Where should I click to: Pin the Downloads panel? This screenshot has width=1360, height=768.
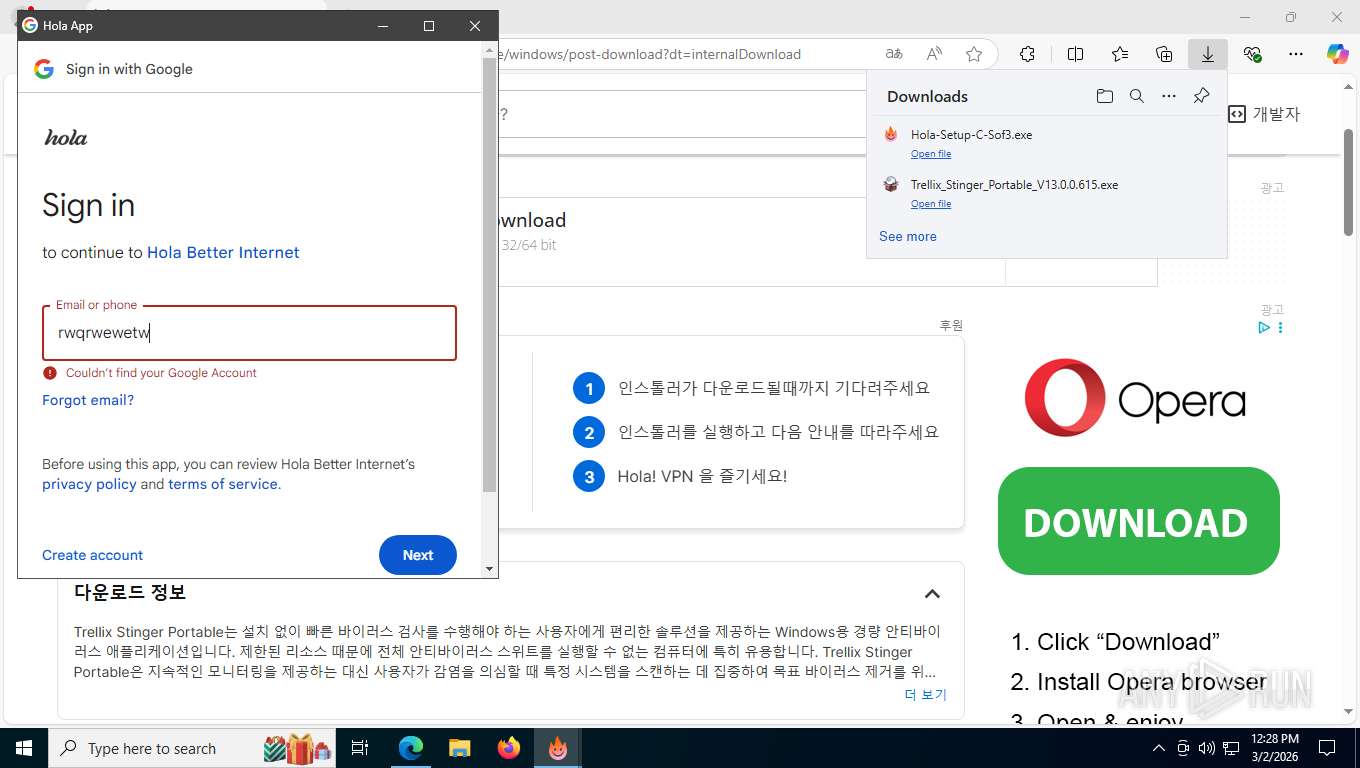[x=1202, y=96]
